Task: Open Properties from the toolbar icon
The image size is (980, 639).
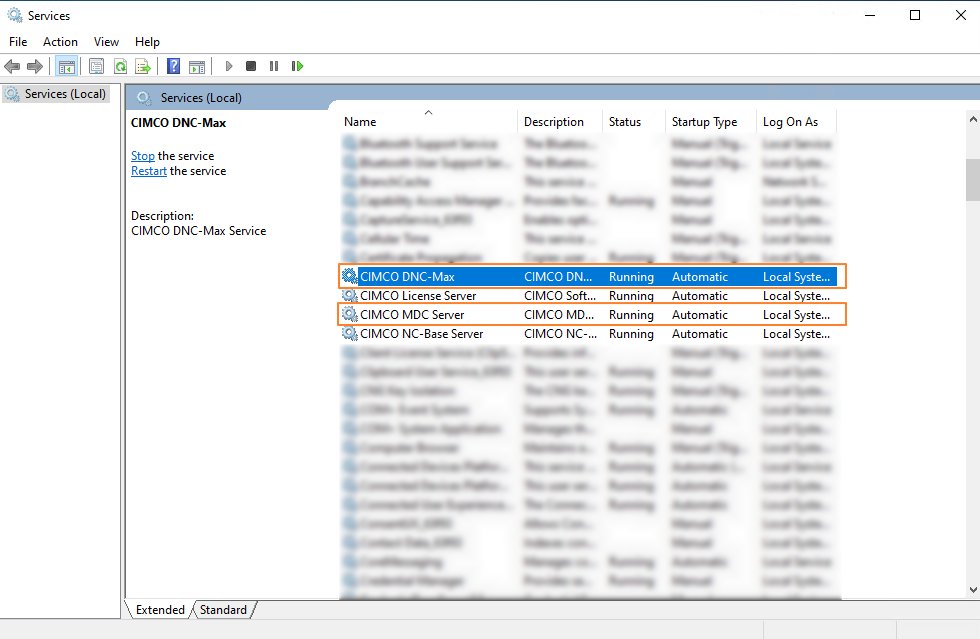Action: tap(96, 66)
